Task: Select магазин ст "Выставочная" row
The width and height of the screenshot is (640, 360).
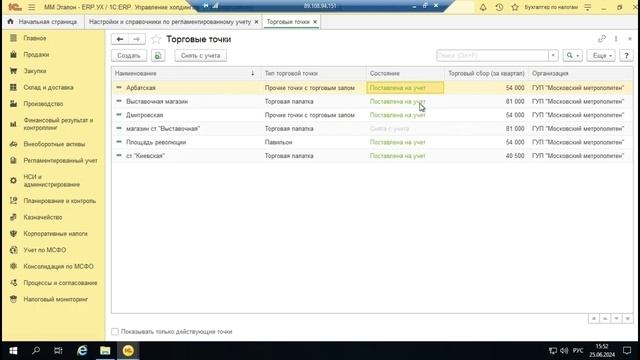Action: tap(372, 129)
